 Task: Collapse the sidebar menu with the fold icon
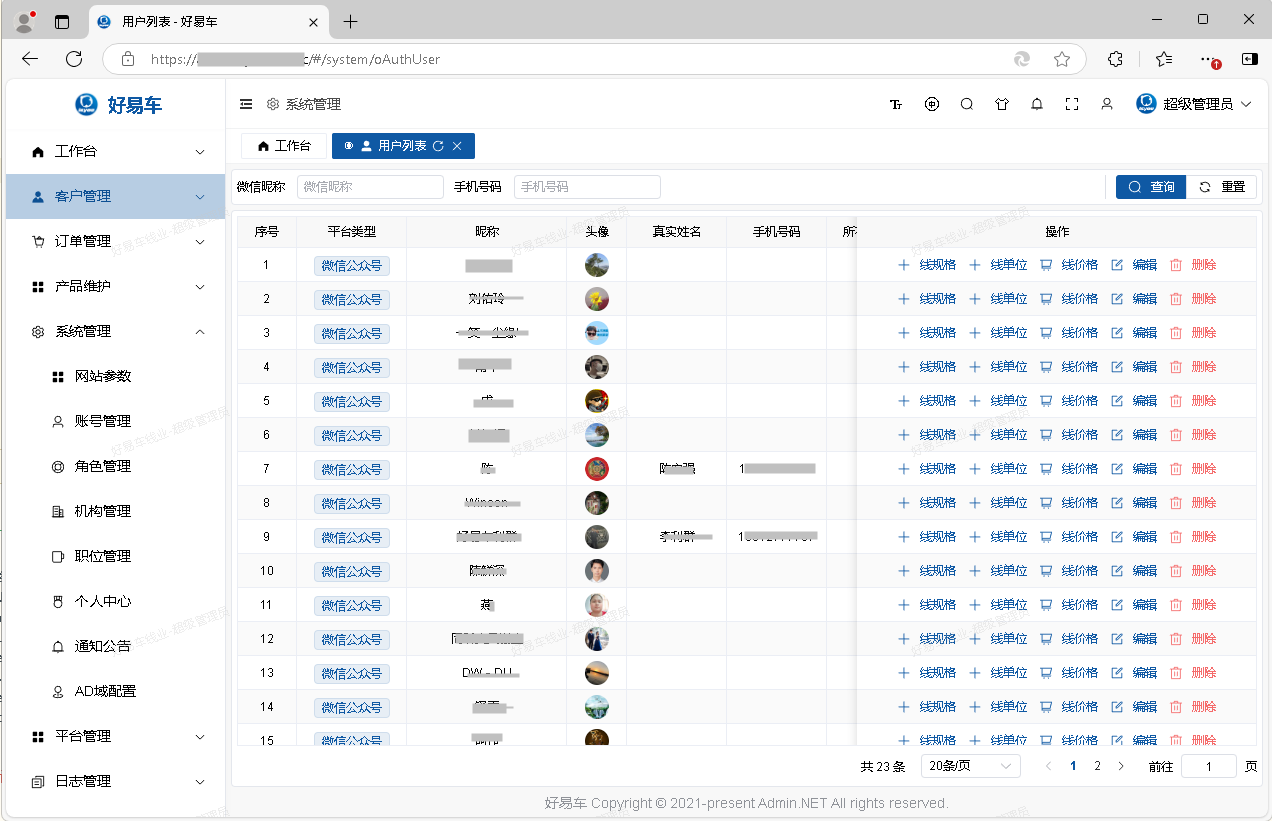[x=246, y=104]
